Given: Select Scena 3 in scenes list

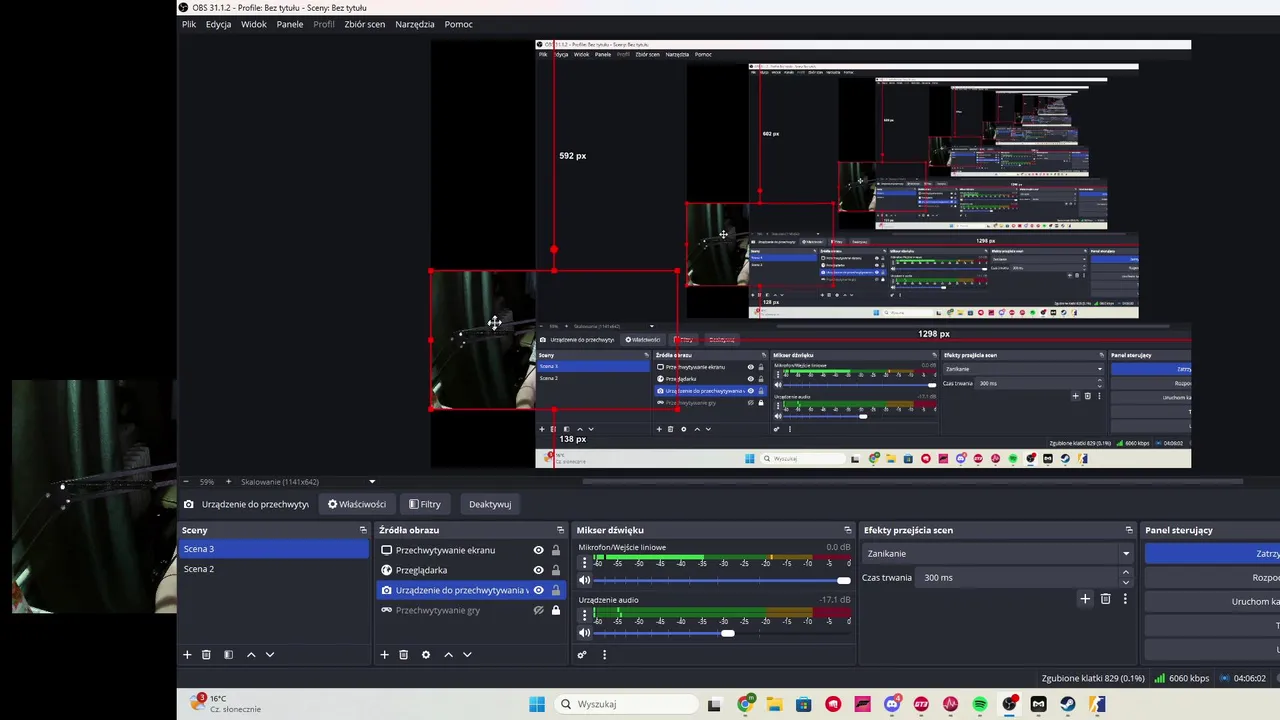Looking at the screenshot, I should click(x=274, y=549).
